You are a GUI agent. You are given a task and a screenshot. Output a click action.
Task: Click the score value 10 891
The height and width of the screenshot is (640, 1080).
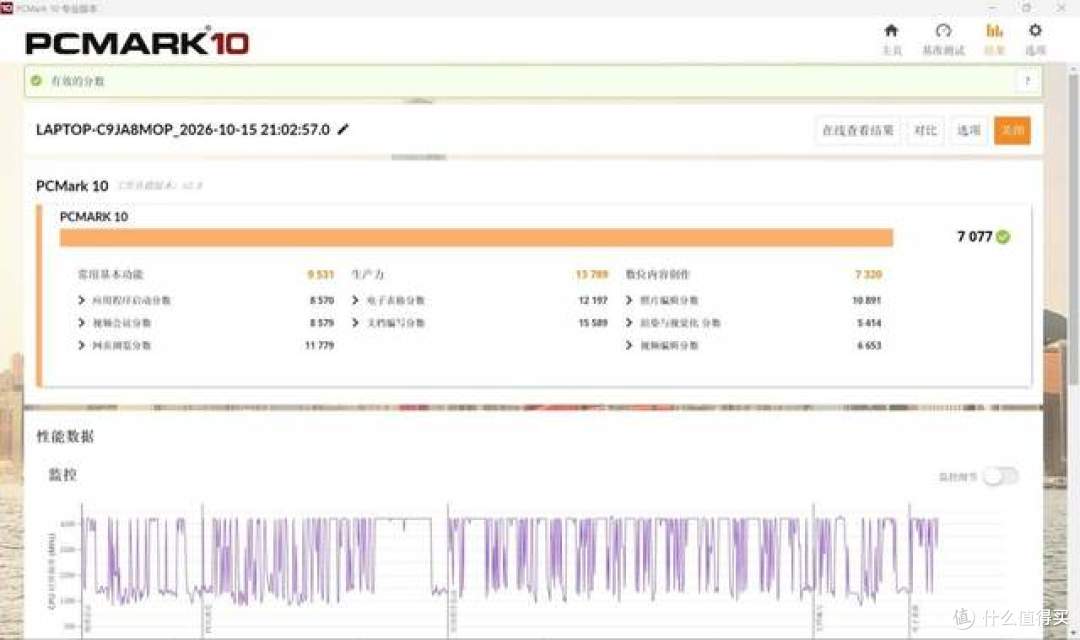[x=866, y=300]
